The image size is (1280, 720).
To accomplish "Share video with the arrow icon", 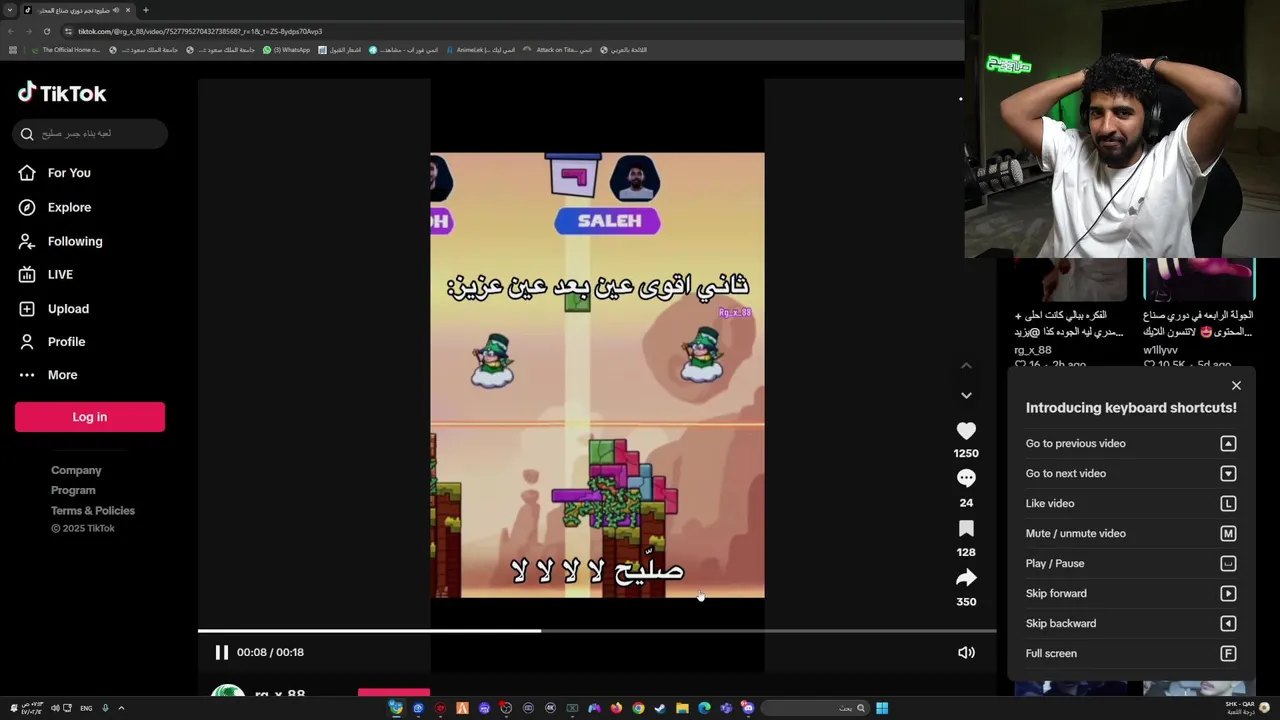I will [966, 577].
